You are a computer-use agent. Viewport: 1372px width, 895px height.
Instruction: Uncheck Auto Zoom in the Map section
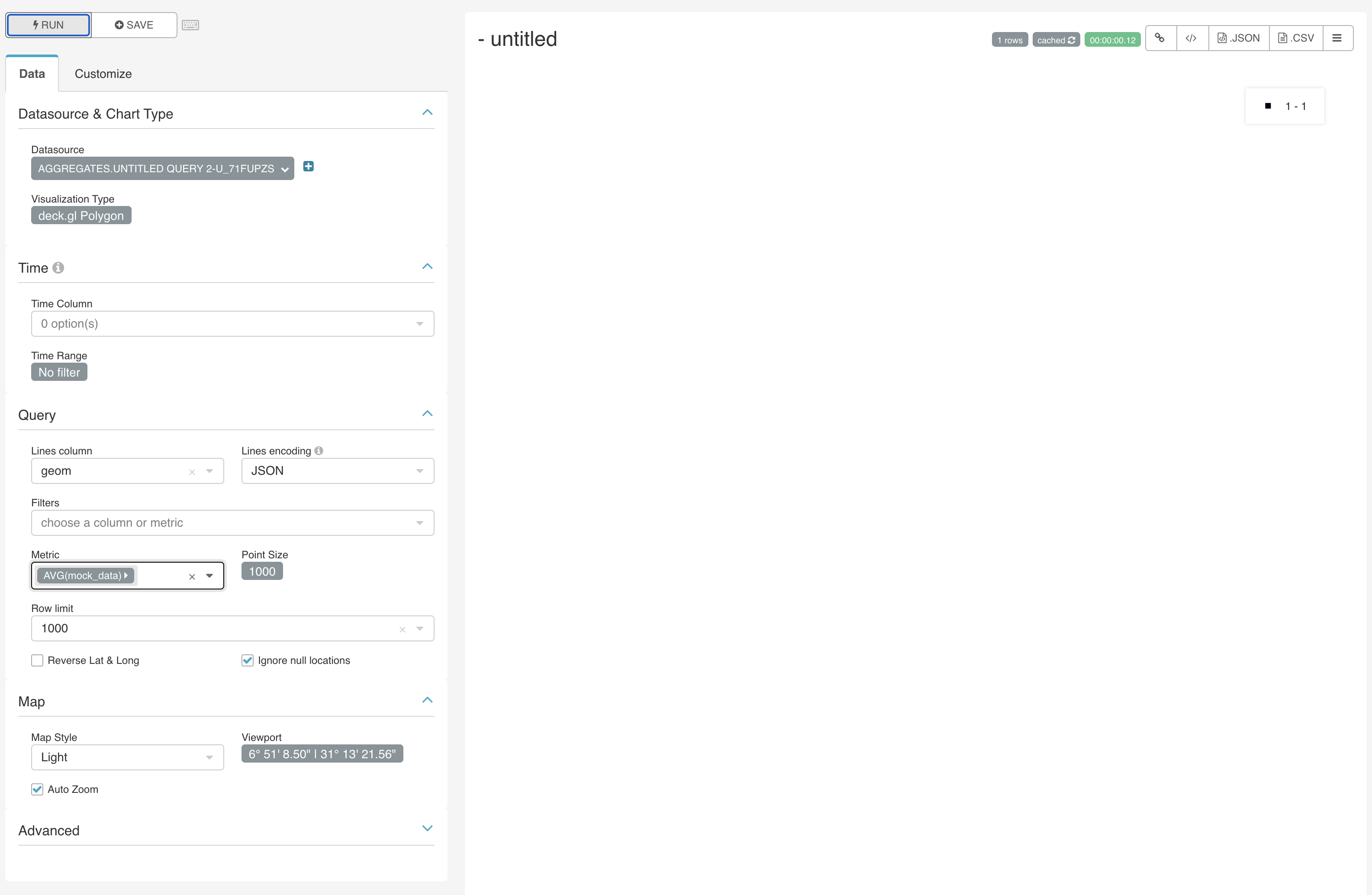coord(37,789)
